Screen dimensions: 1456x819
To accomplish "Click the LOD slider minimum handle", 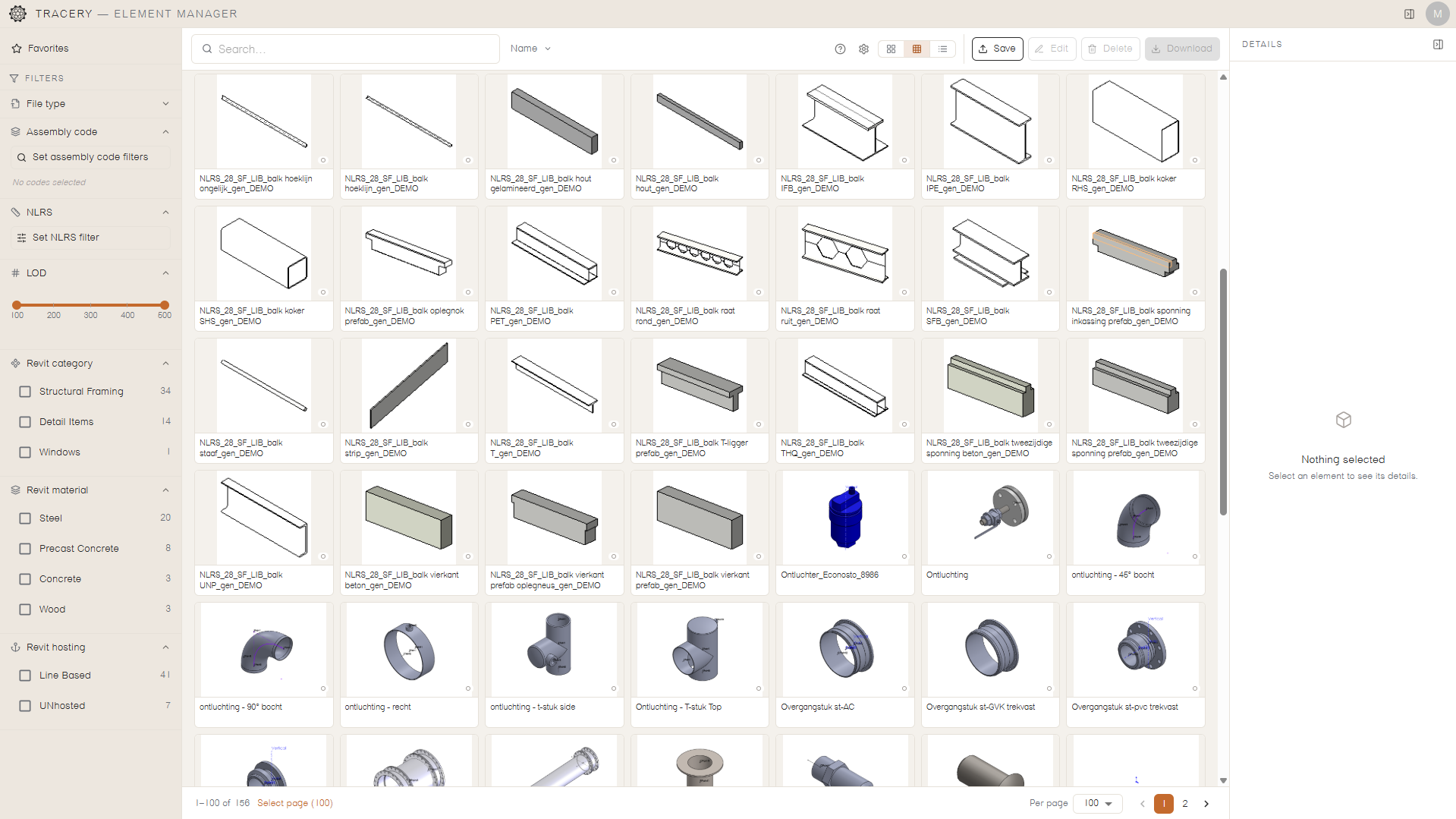I will click(17, 305).
